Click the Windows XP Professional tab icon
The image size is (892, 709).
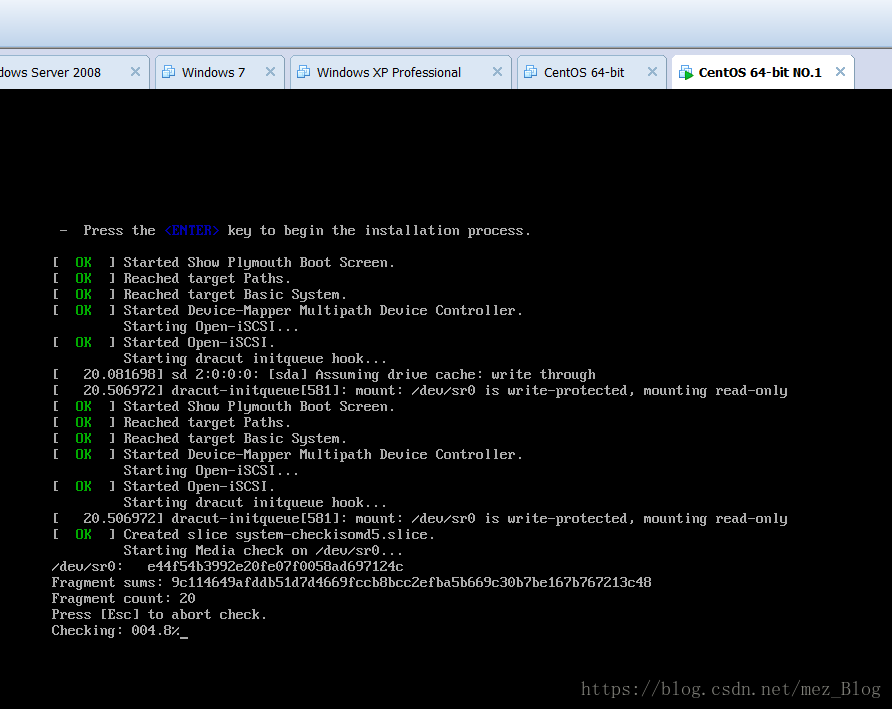click(302, 72)
